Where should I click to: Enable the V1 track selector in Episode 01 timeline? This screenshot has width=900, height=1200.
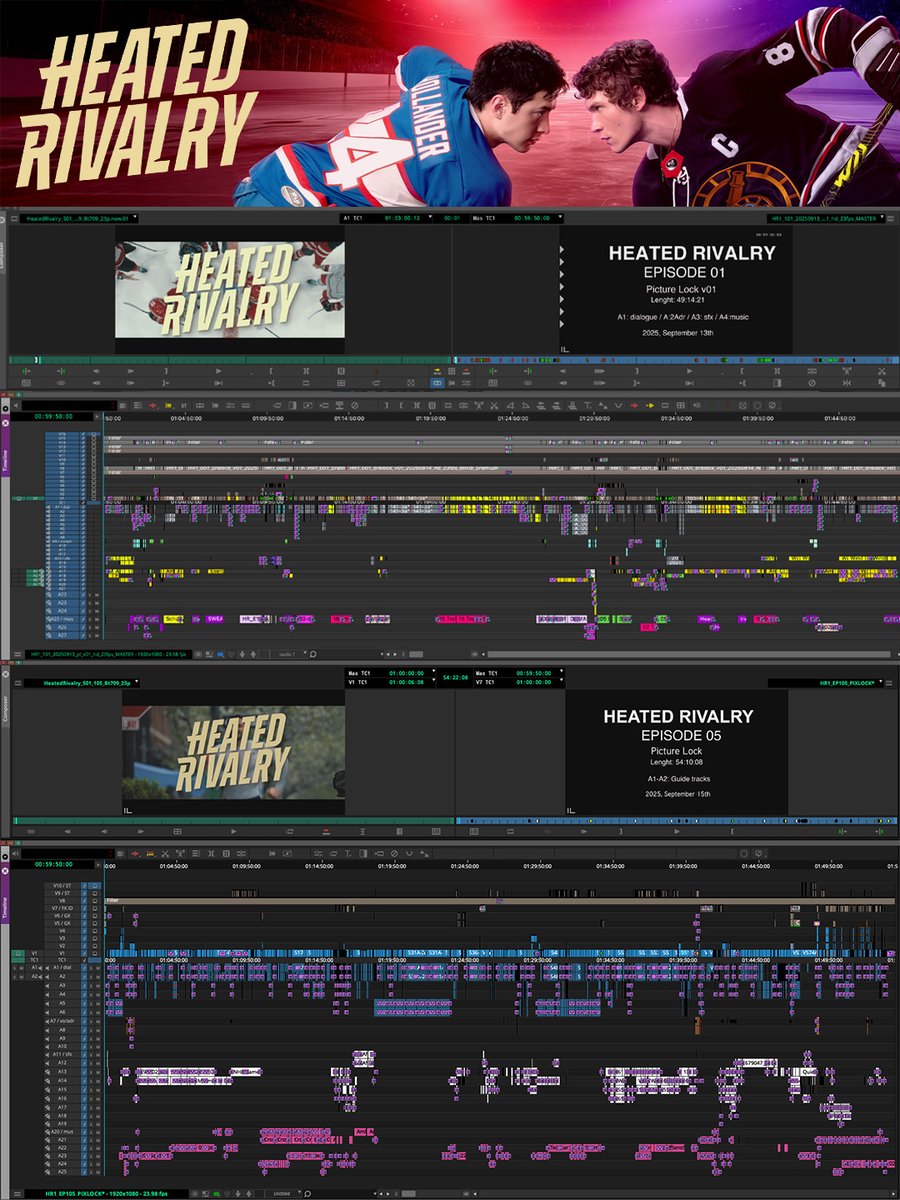tap(60, 497)
